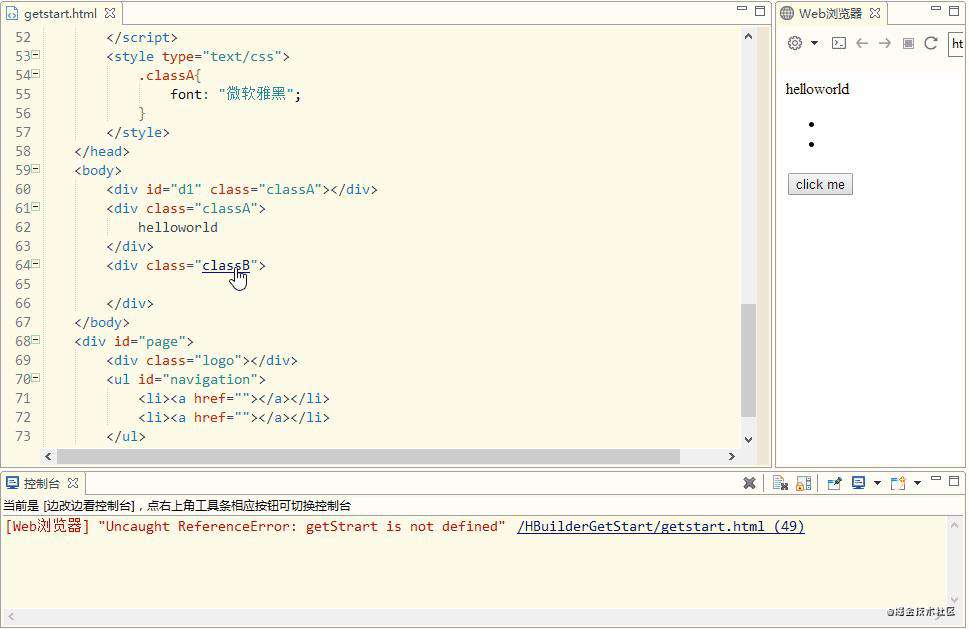Image resolution: width=969 pixels, height=629 pixels.
Task: Click the 控制台 monitor icon on tab
Action: click(12, 483)
